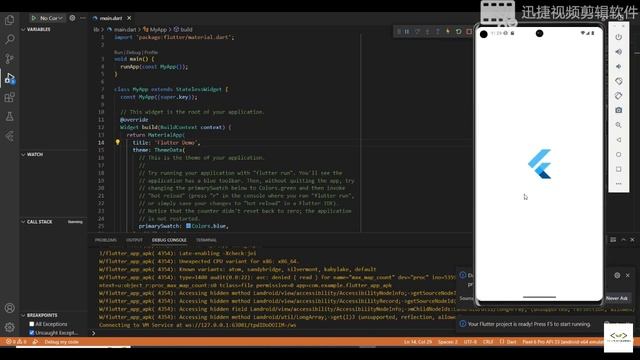Open the more actions ellipsis in the debug header
This screenshot has height=360, width=640.
(x=83, y=18)
